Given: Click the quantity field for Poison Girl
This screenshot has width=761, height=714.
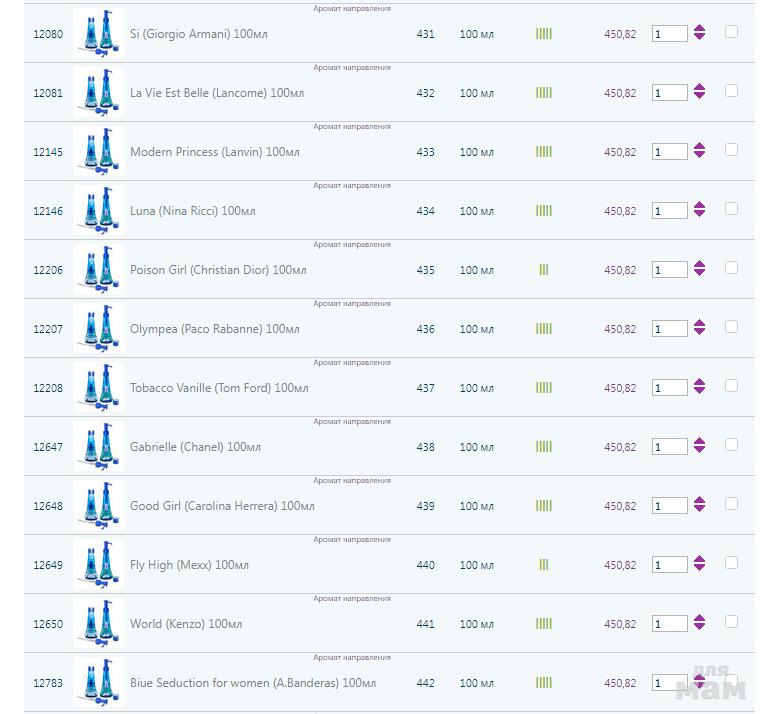Looking at the screenshot, I should [669, 270].
